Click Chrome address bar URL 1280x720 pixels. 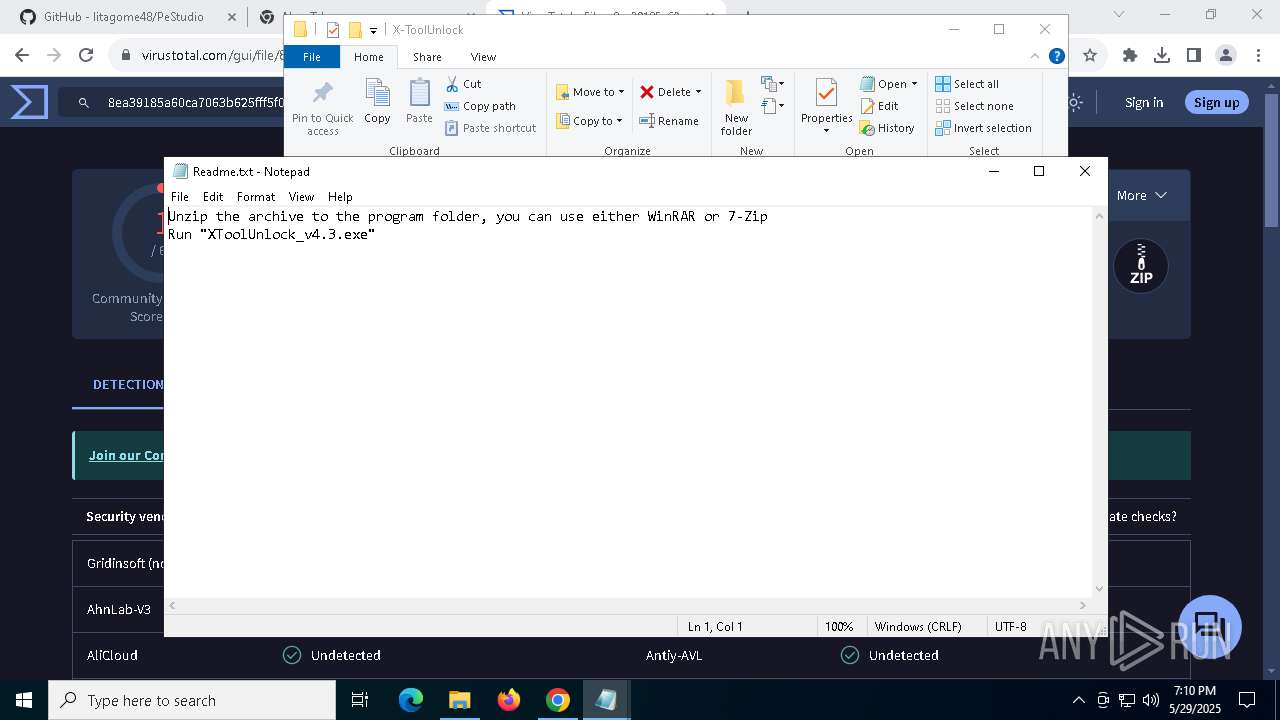pyautogui.click(x=215, y=55)
